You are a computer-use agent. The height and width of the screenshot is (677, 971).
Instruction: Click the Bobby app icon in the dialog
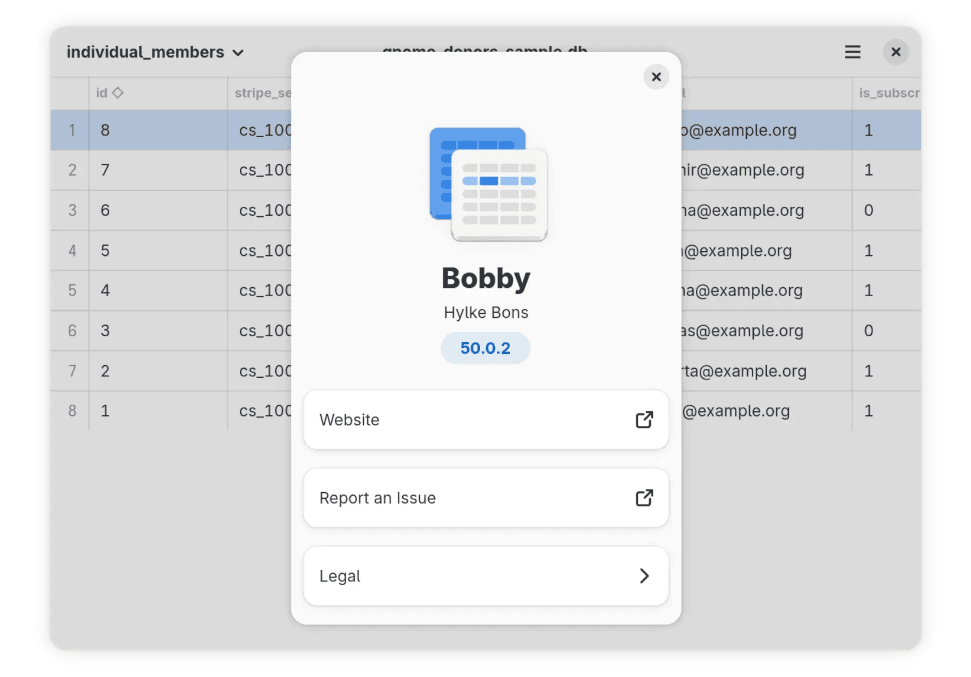coord(488,184)
